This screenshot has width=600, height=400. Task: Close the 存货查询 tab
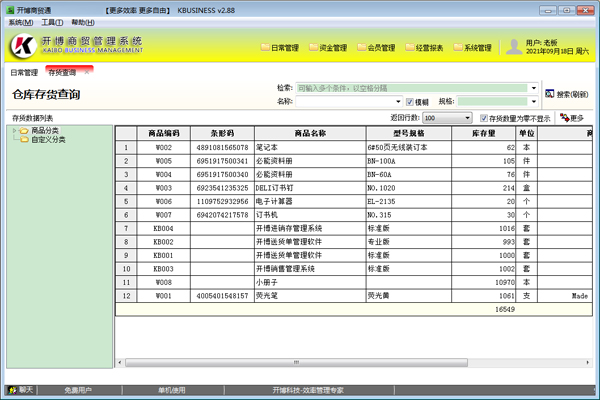87,72
